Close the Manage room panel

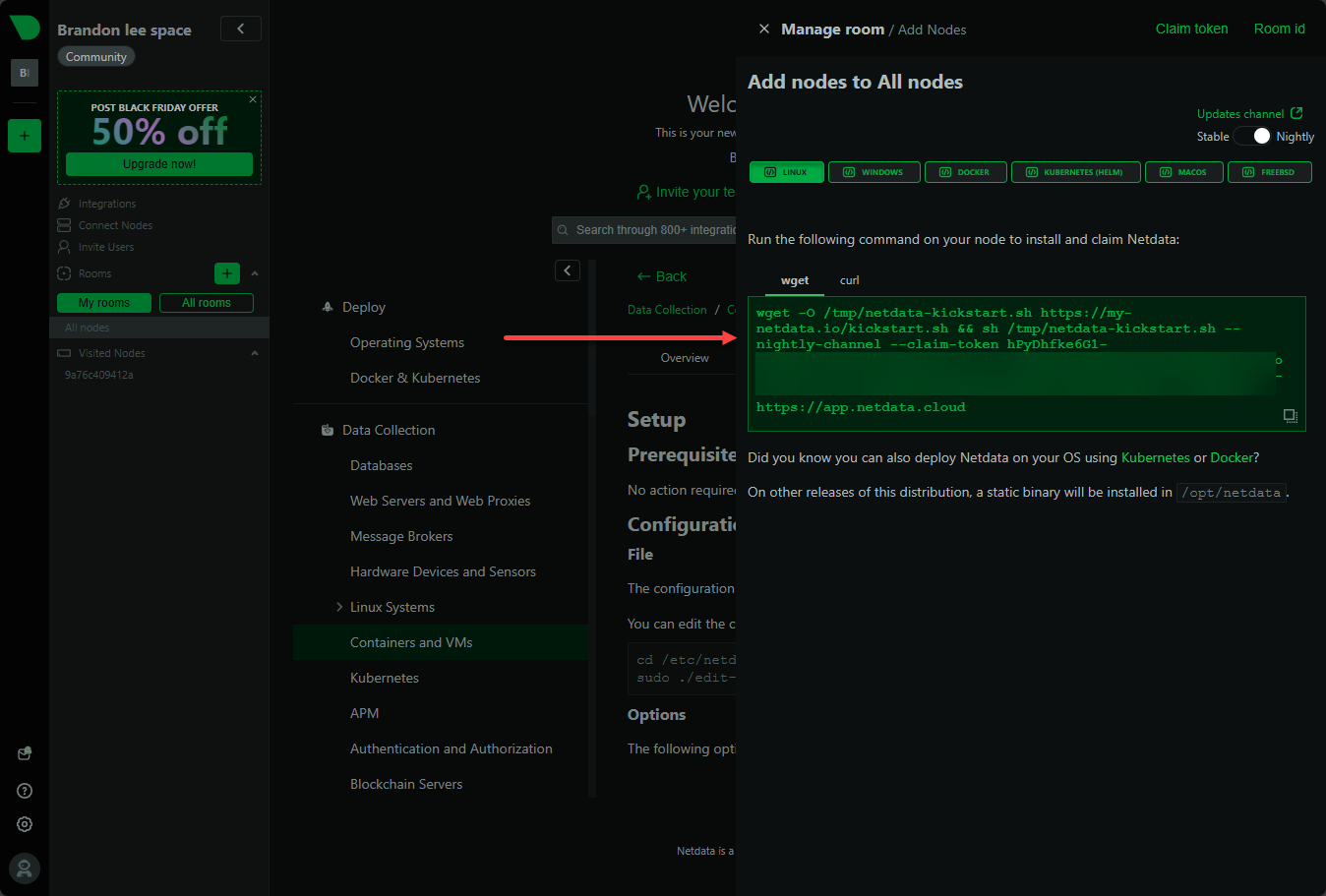tap(764, 30)
